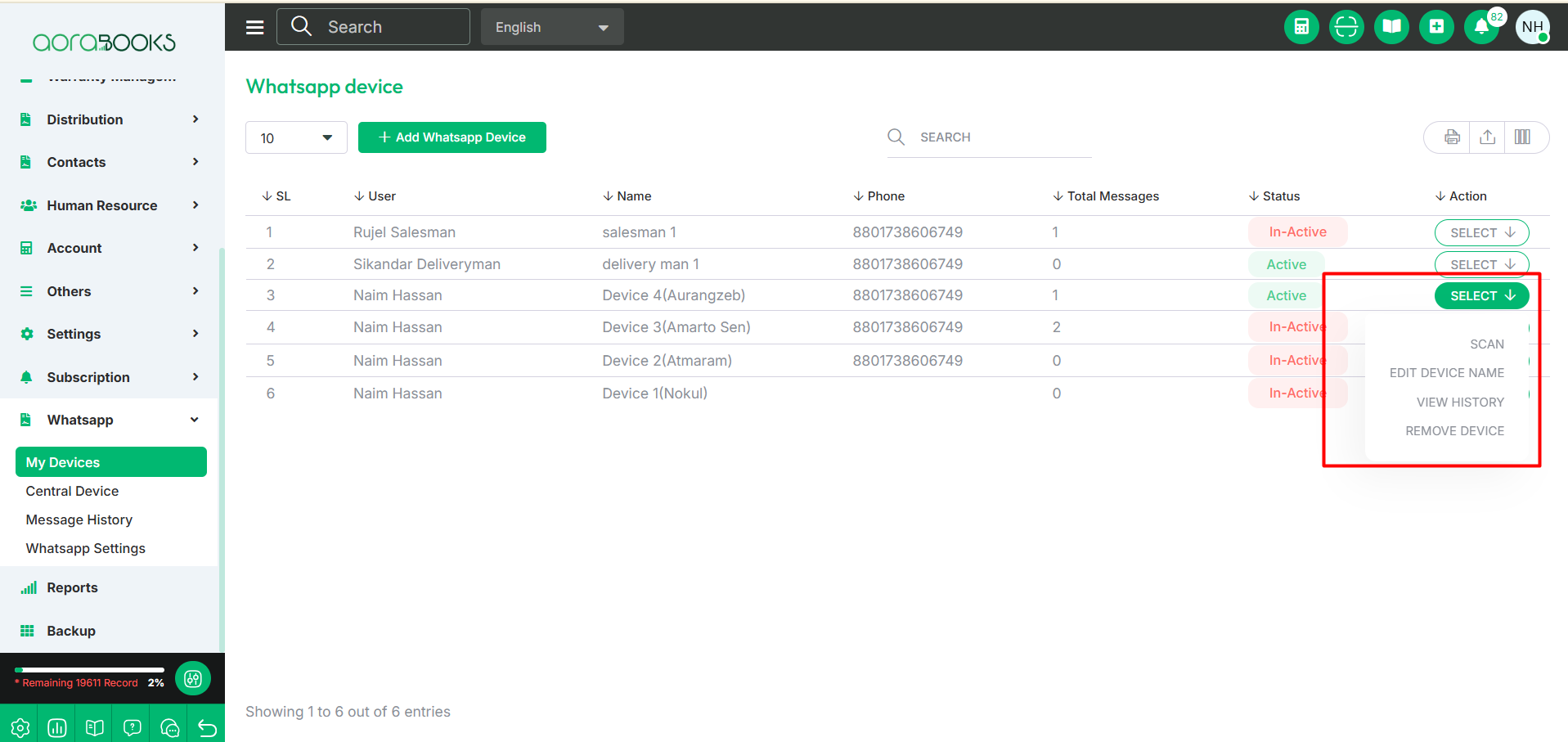Screen dimensions: 1568x742
Task: Collapse the Whatsapp sidebar menu
Action: pos(110,420)
